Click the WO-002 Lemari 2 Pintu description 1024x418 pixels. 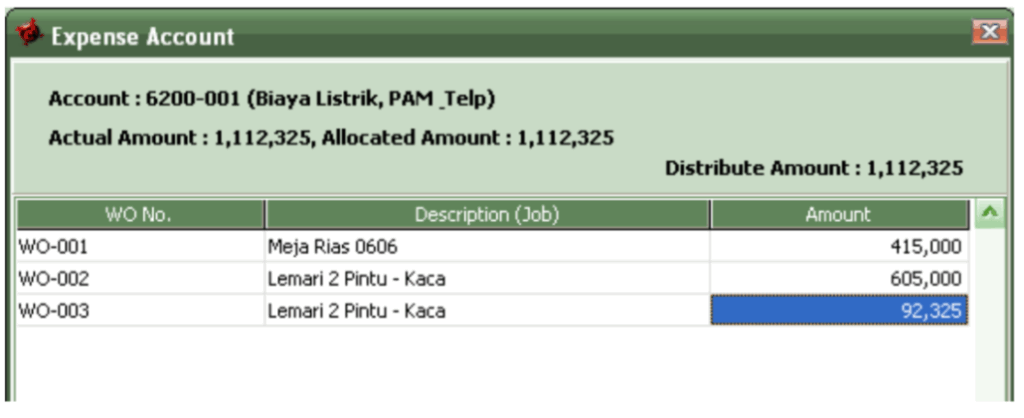tap(487, 279)
